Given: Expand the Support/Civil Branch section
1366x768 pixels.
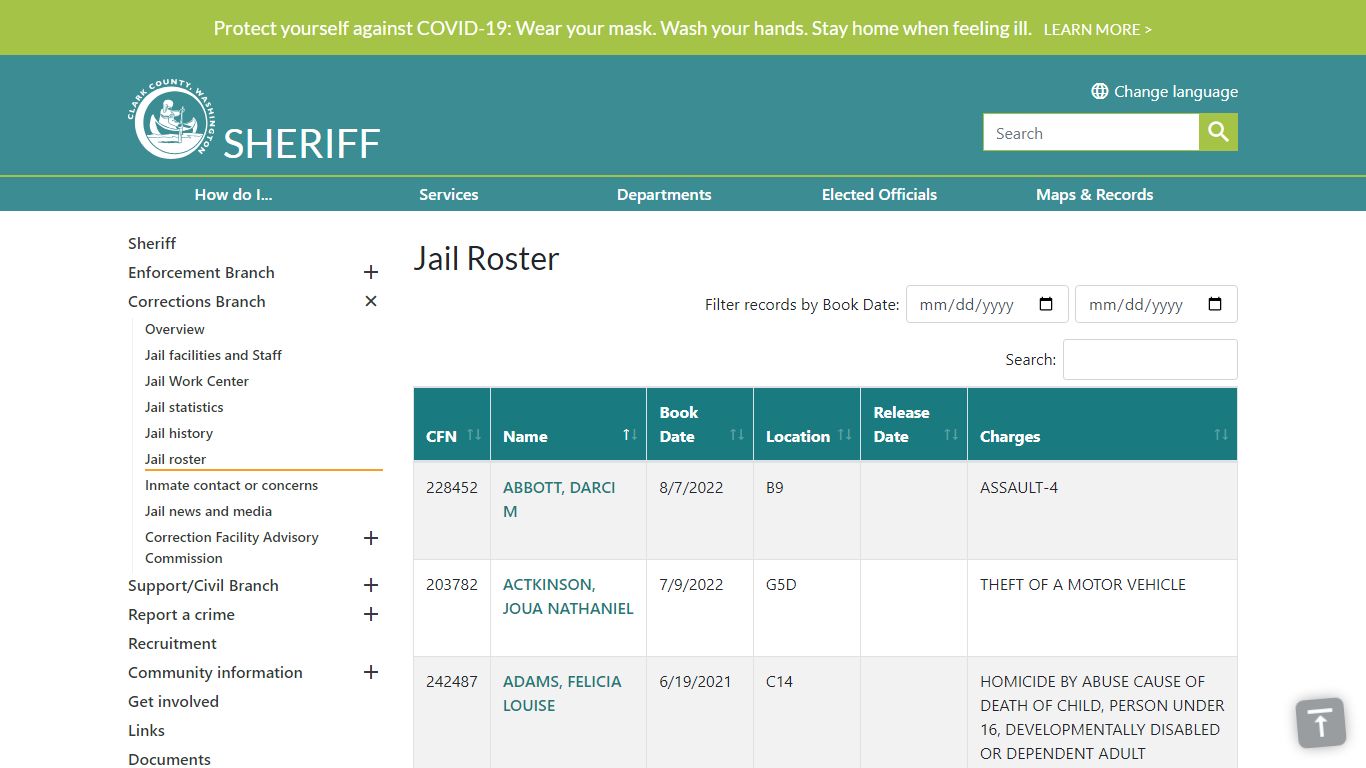Looking at the screenshot, I should click(x=371, y=585).
